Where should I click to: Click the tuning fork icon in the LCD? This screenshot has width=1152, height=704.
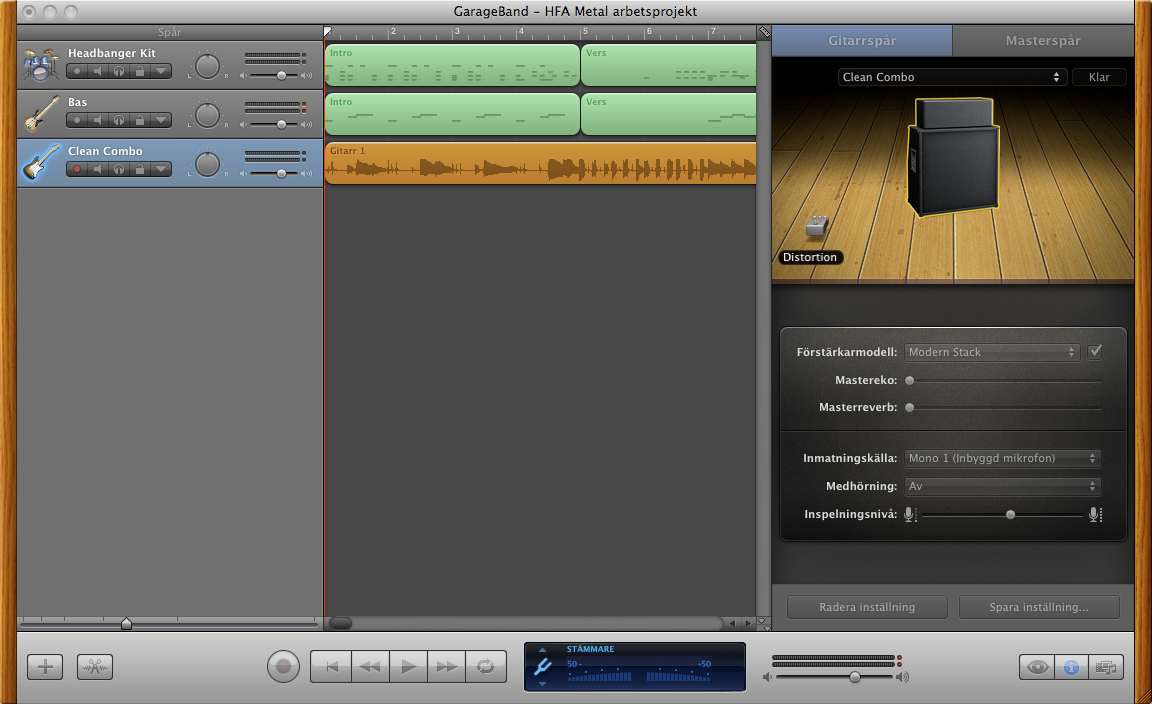click(x=543, y=667)
